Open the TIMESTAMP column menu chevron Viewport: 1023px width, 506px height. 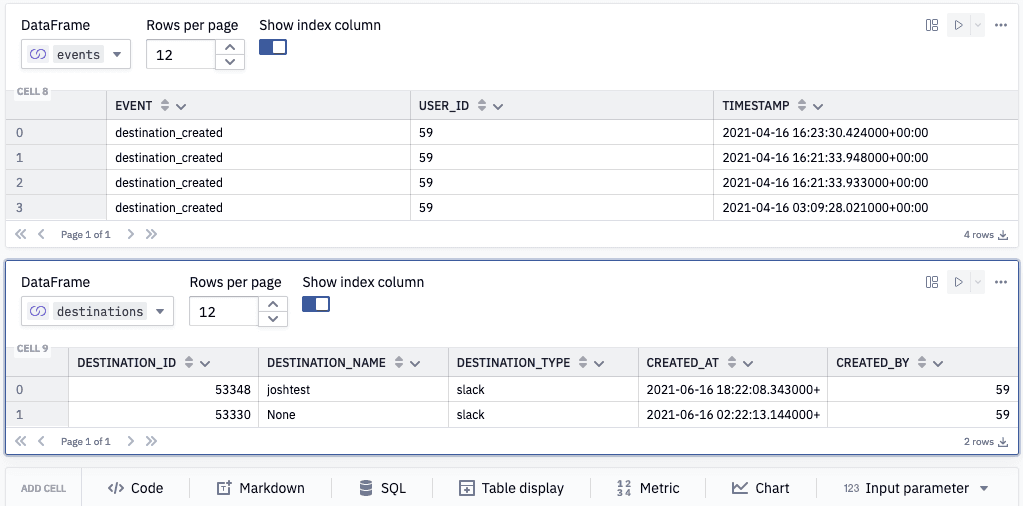[818, 106]
